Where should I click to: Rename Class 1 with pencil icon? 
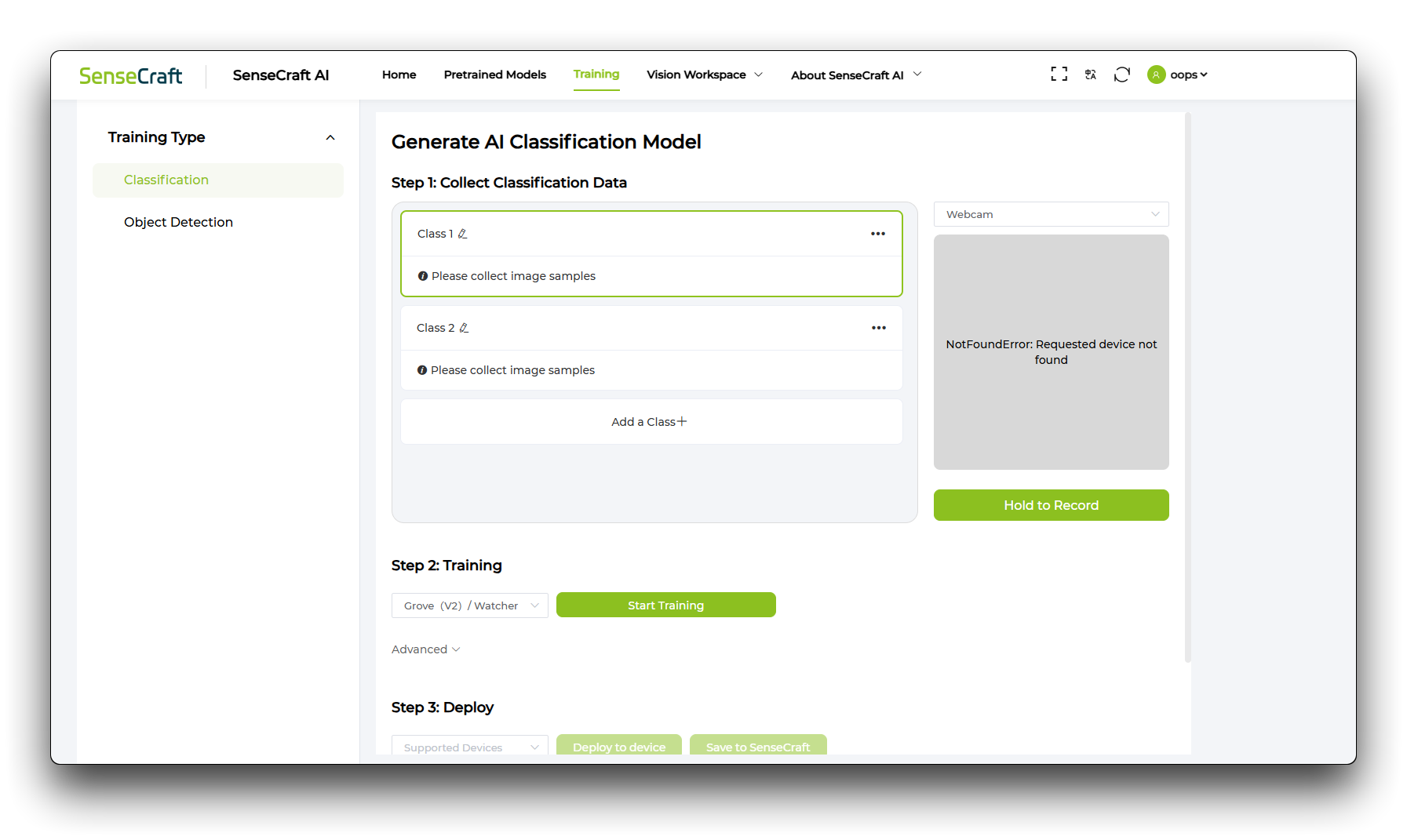coord(463,234)
